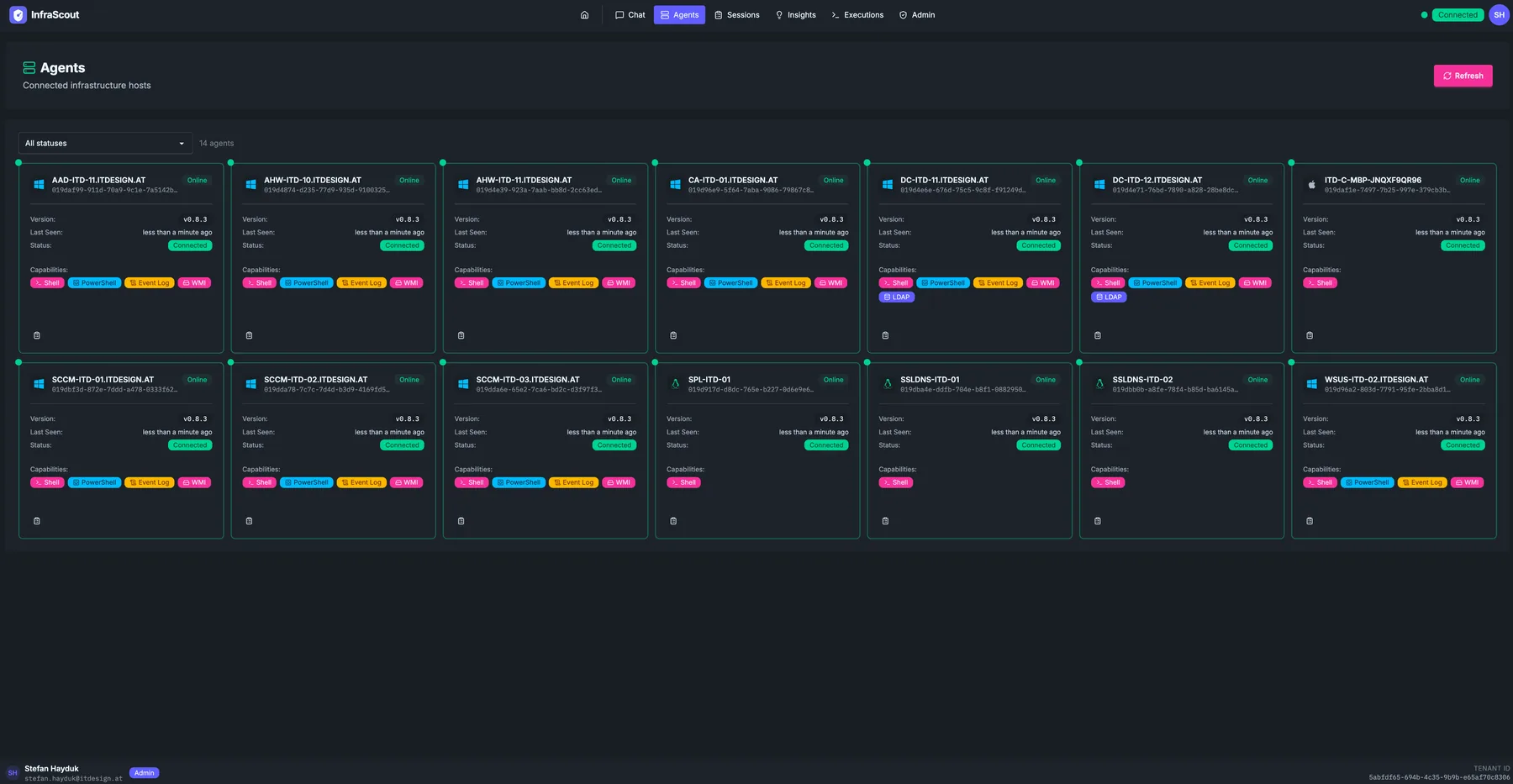Click WMI tag on WSUS-ITD-02 card

tap(1467, 482)
